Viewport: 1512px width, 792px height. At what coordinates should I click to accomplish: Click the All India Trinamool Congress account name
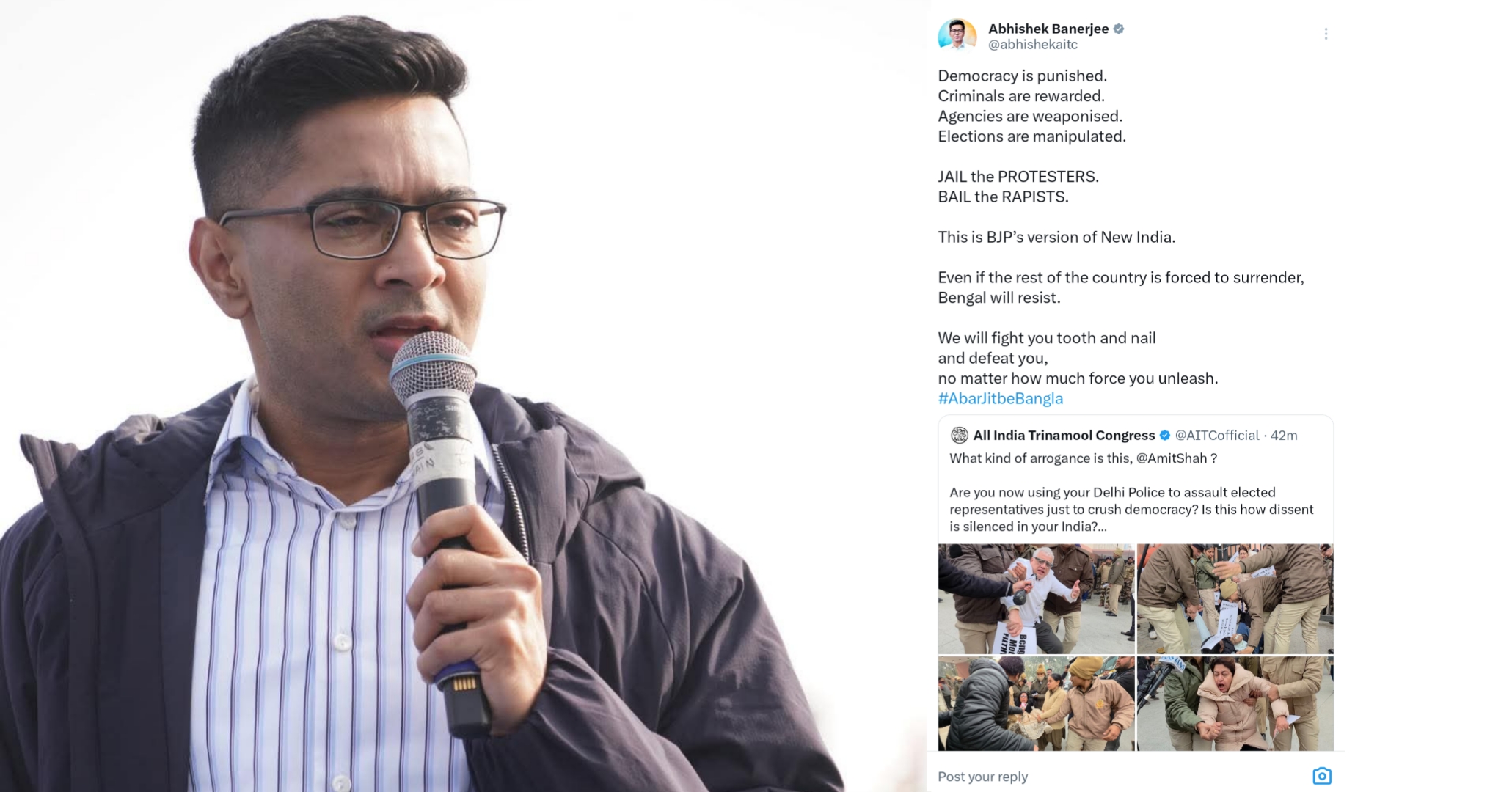pos(1064,436)
